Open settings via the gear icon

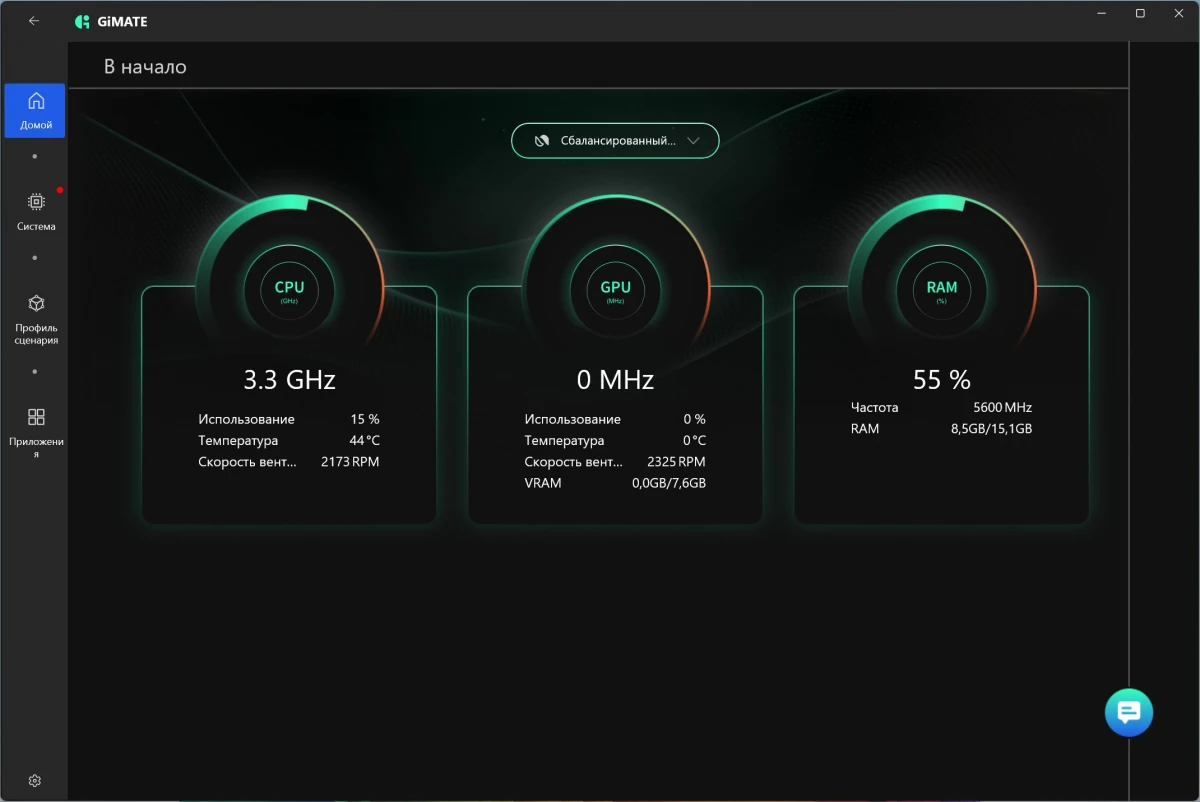click(x=35, y=780)
